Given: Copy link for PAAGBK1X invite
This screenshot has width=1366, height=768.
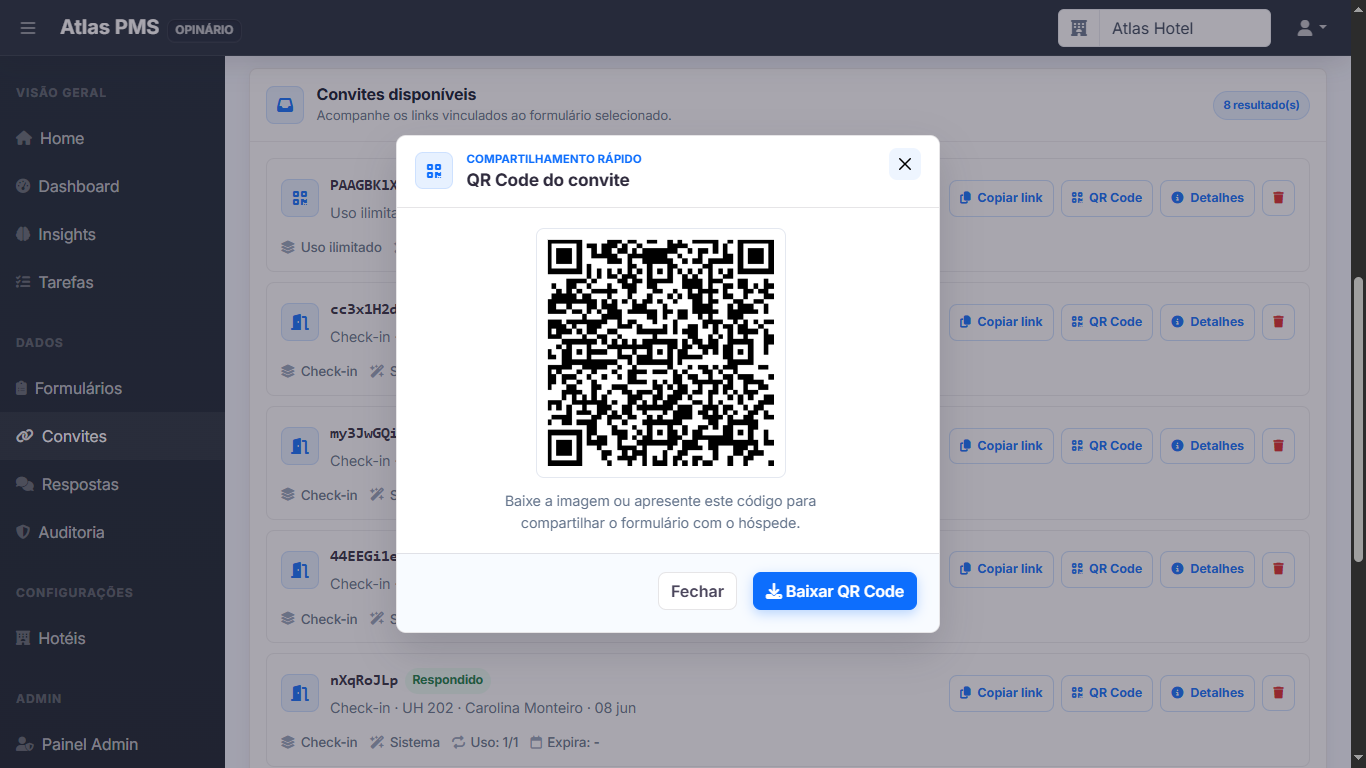Looking at the screenshot, I should click(x=1001, y=198).
